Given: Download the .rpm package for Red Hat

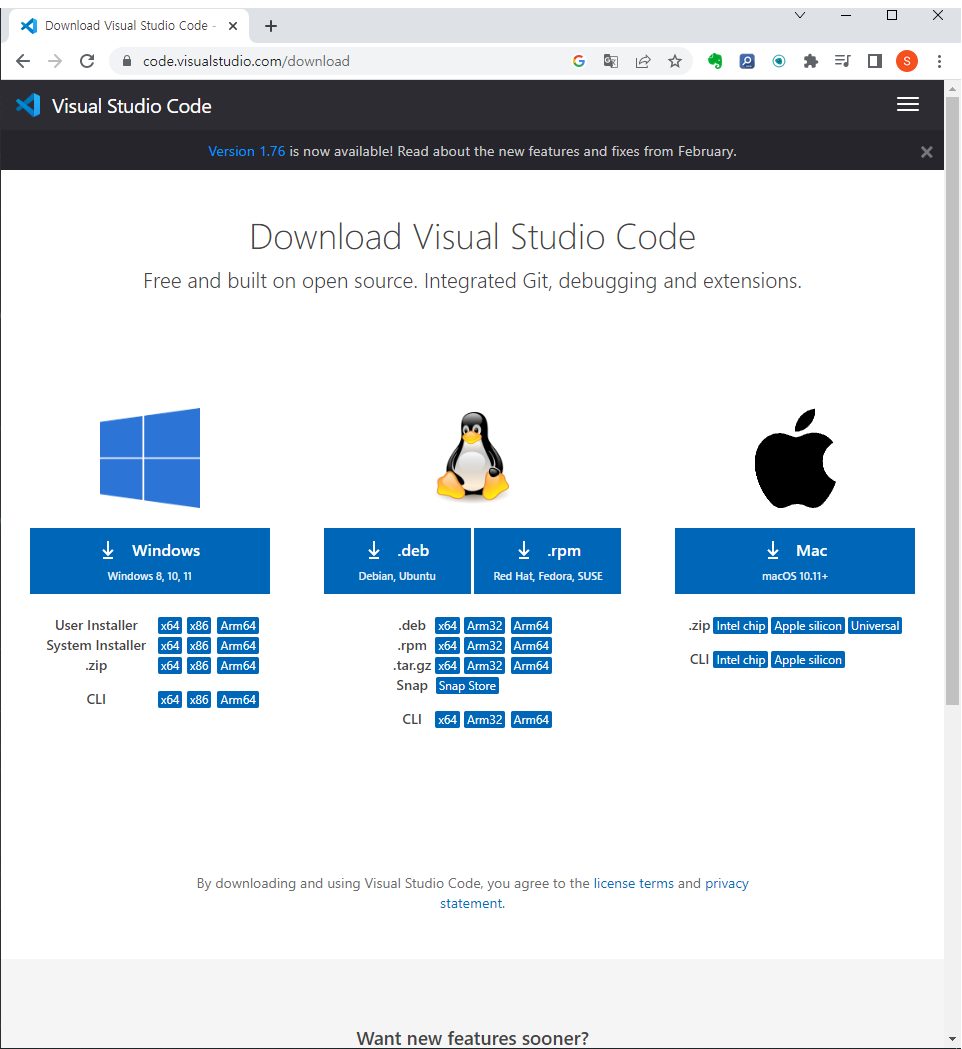Looking at the screenshot, I should [x=547, y=561].
